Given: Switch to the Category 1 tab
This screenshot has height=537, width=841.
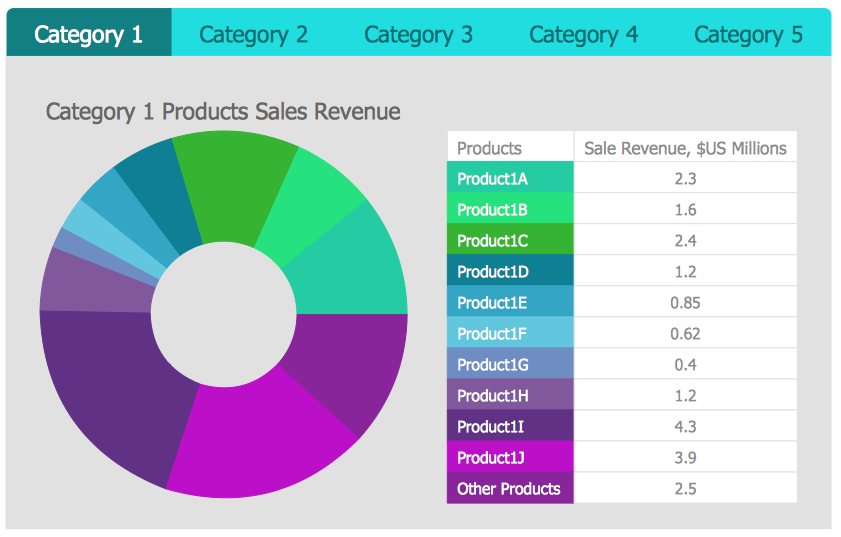Looking at the screenshot, I should pyautogui.click(x=89, y=34).
